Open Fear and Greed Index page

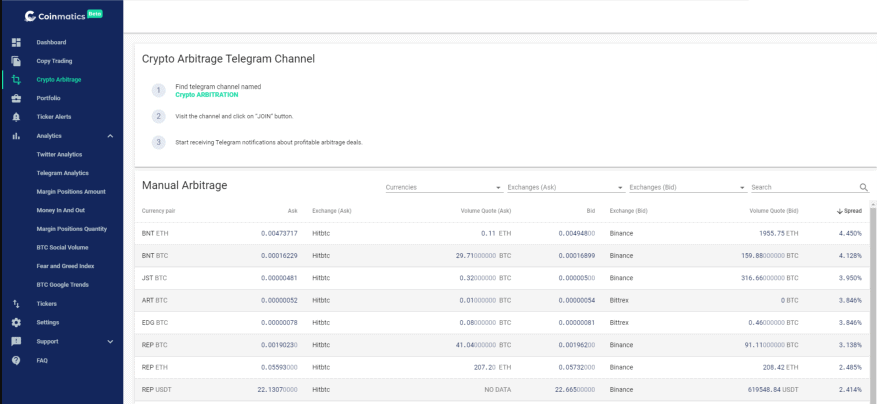(x=65, y=266)
